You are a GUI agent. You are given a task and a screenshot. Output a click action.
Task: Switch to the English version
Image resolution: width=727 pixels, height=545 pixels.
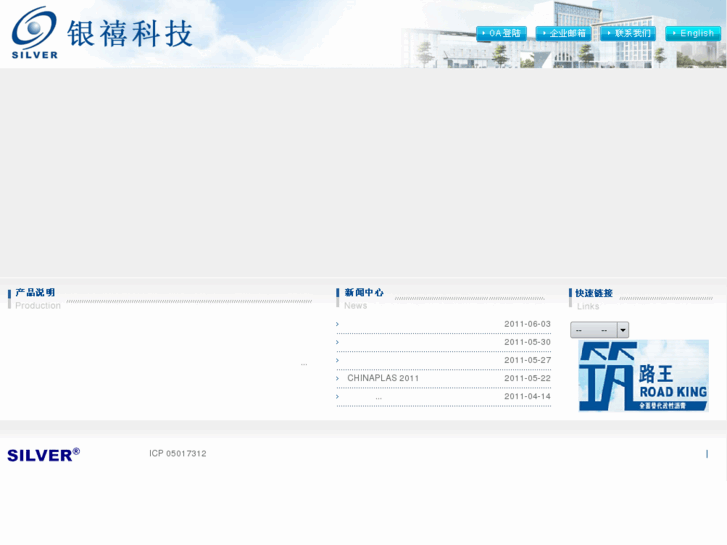click(x=693, y=33)
